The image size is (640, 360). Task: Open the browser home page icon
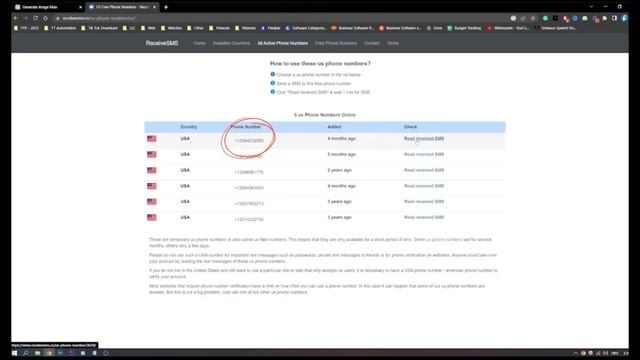click(x=45, y=18)
